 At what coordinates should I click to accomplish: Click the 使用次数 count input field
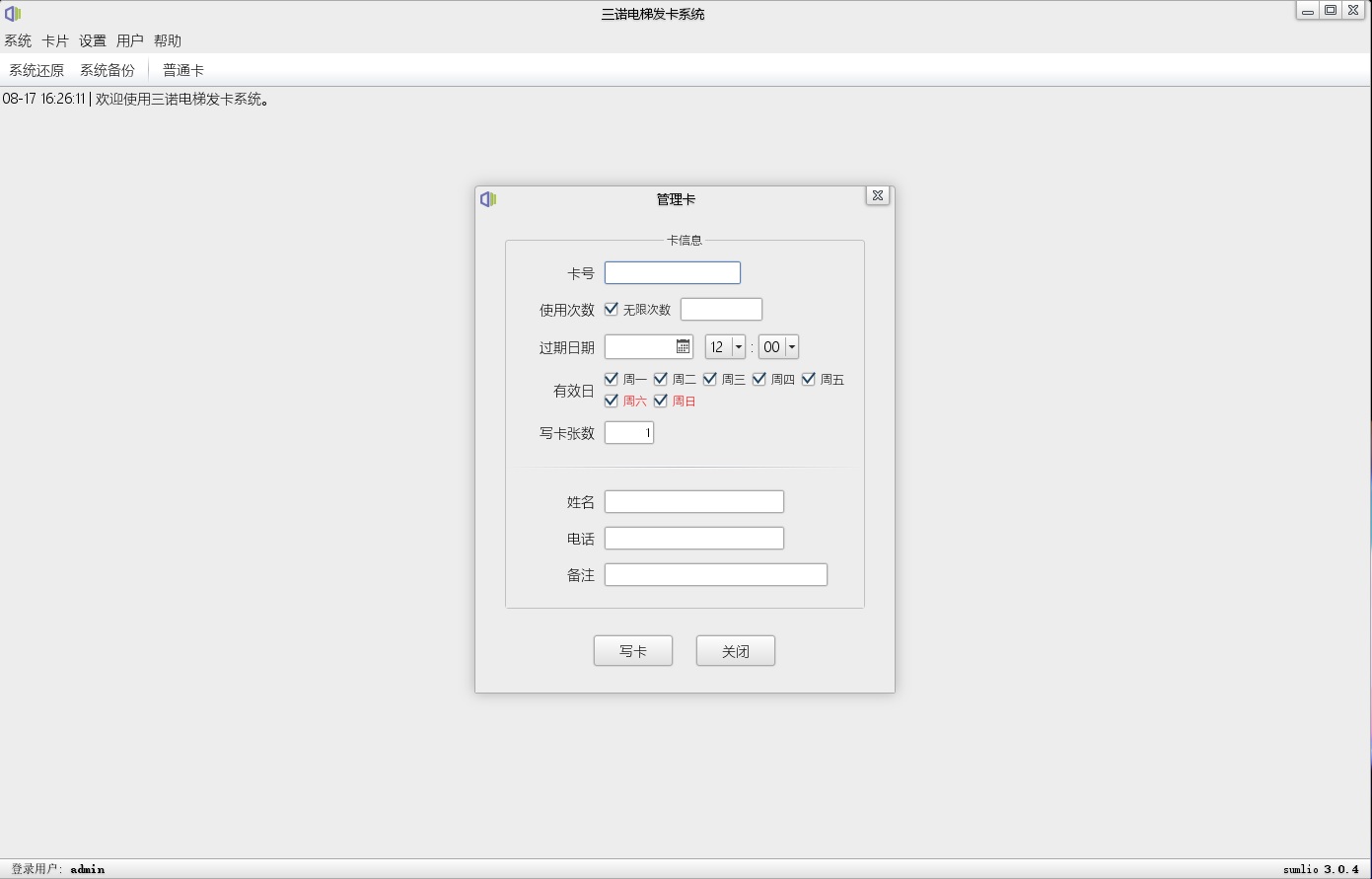[721, 310]
